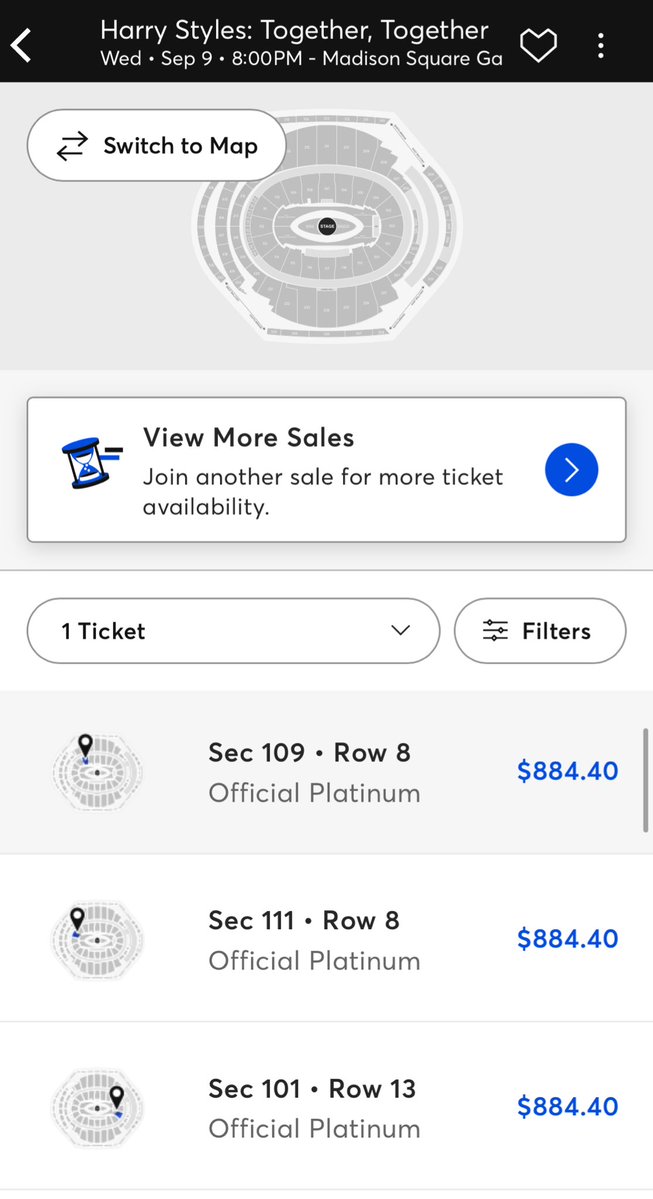Click Sec 101 seat map thumbnail
This screenshot has width=653, height=1199.
click(x=96, y=1106)
